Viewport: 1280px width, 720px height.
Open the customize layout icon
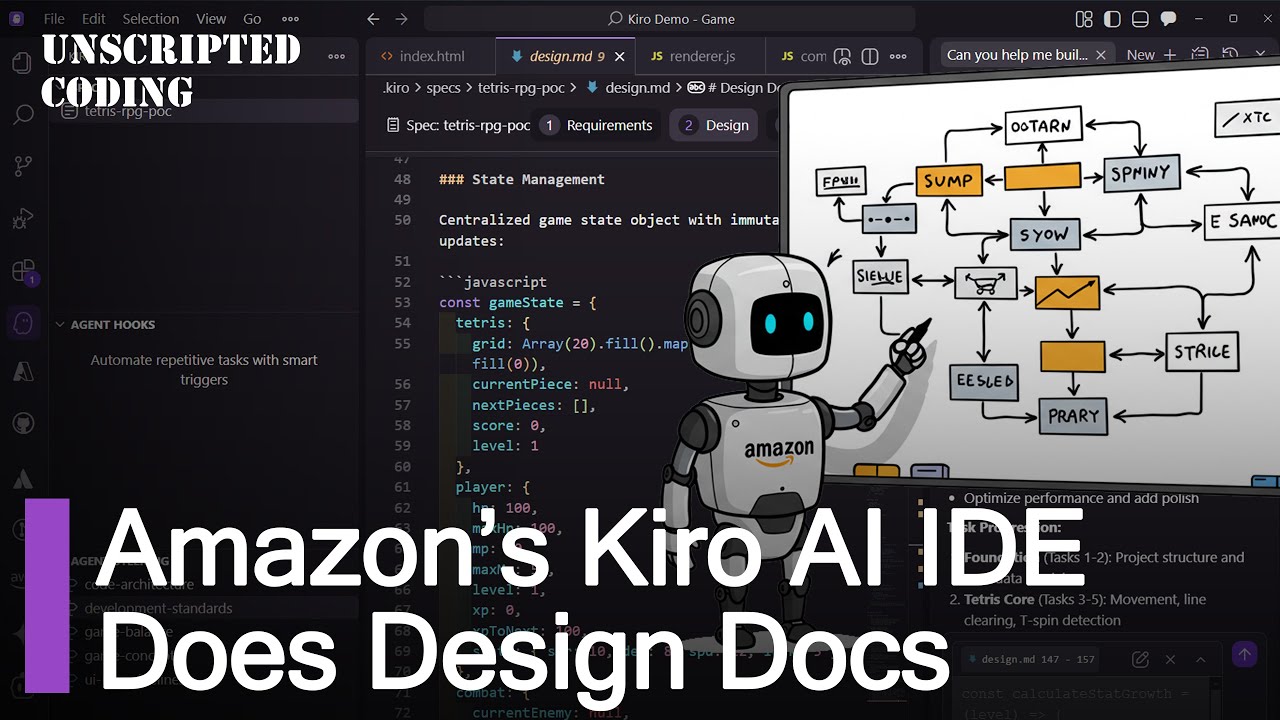[x=1084, y=19]
